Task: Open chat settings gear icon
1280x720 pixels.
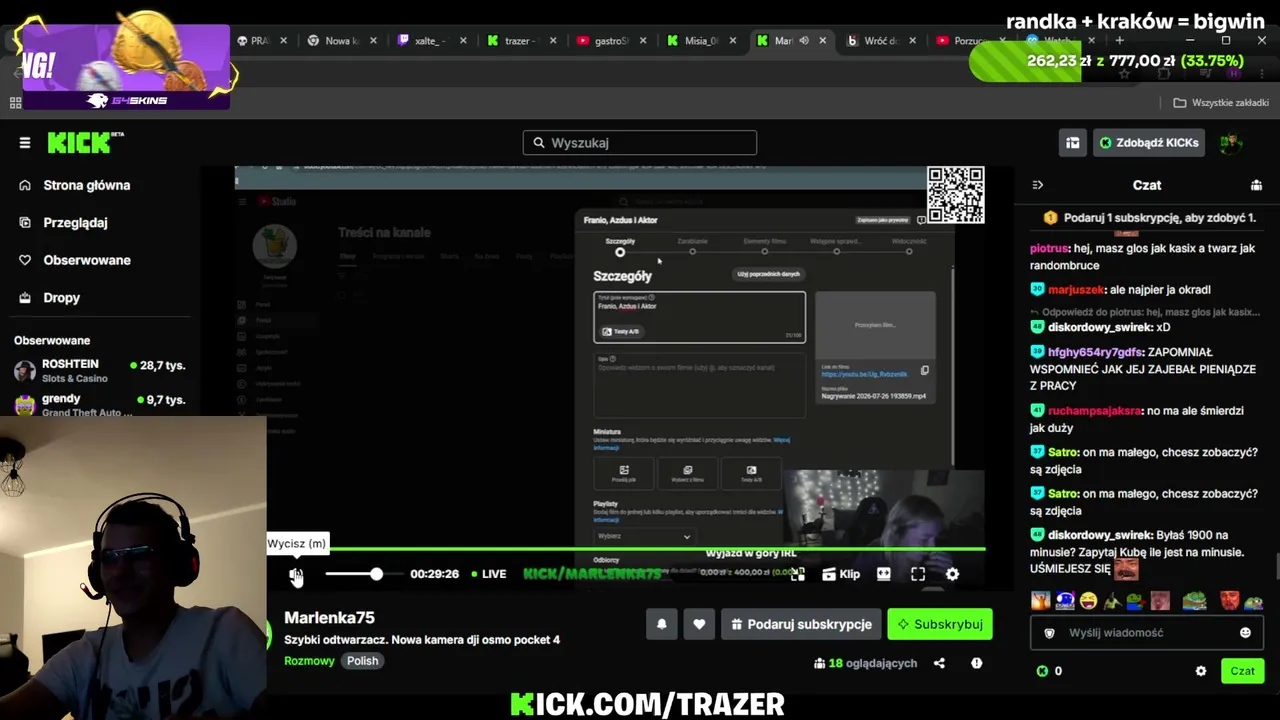Action: (1201, 671)
